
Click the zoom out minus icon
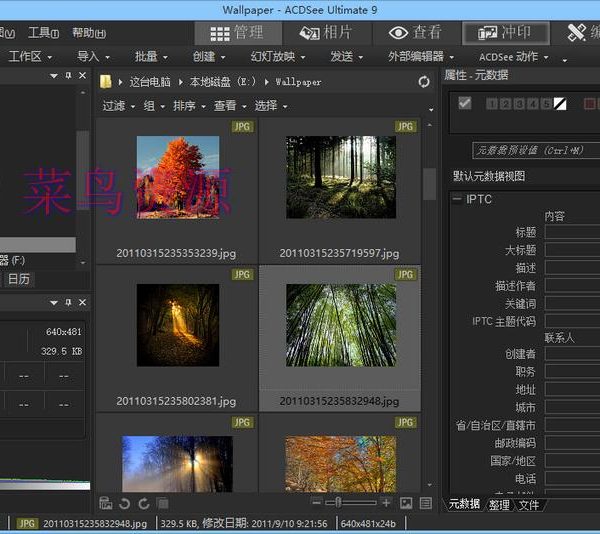tap(317, 503)
